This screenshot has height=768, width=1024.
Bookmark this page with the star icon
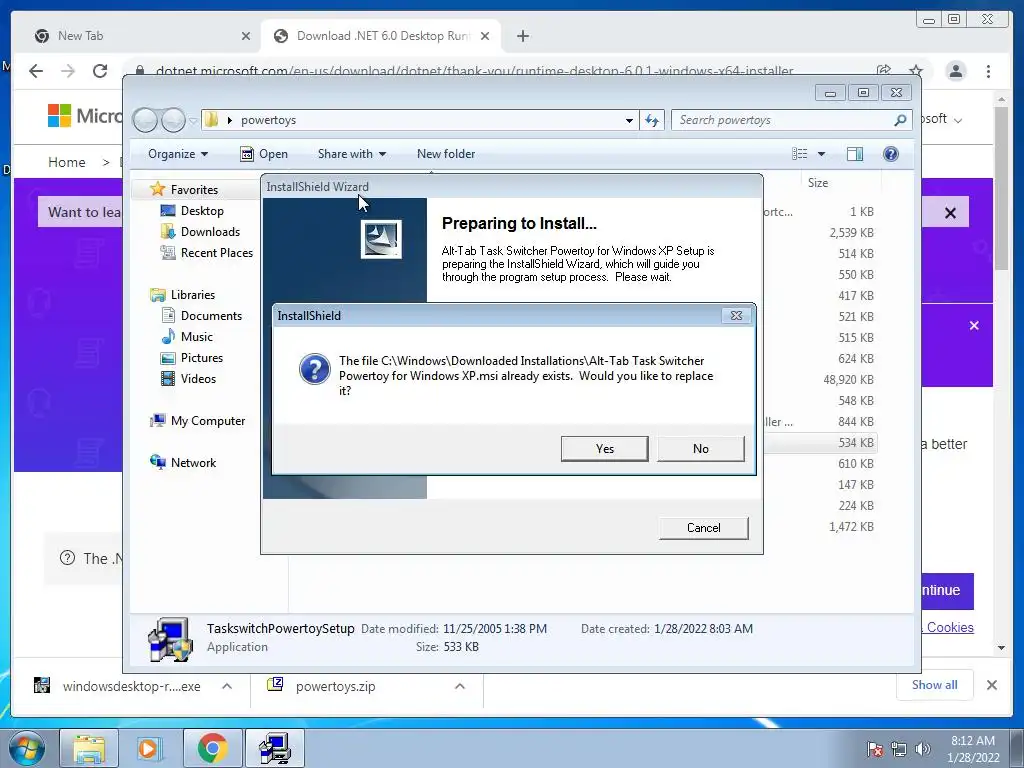916,71
